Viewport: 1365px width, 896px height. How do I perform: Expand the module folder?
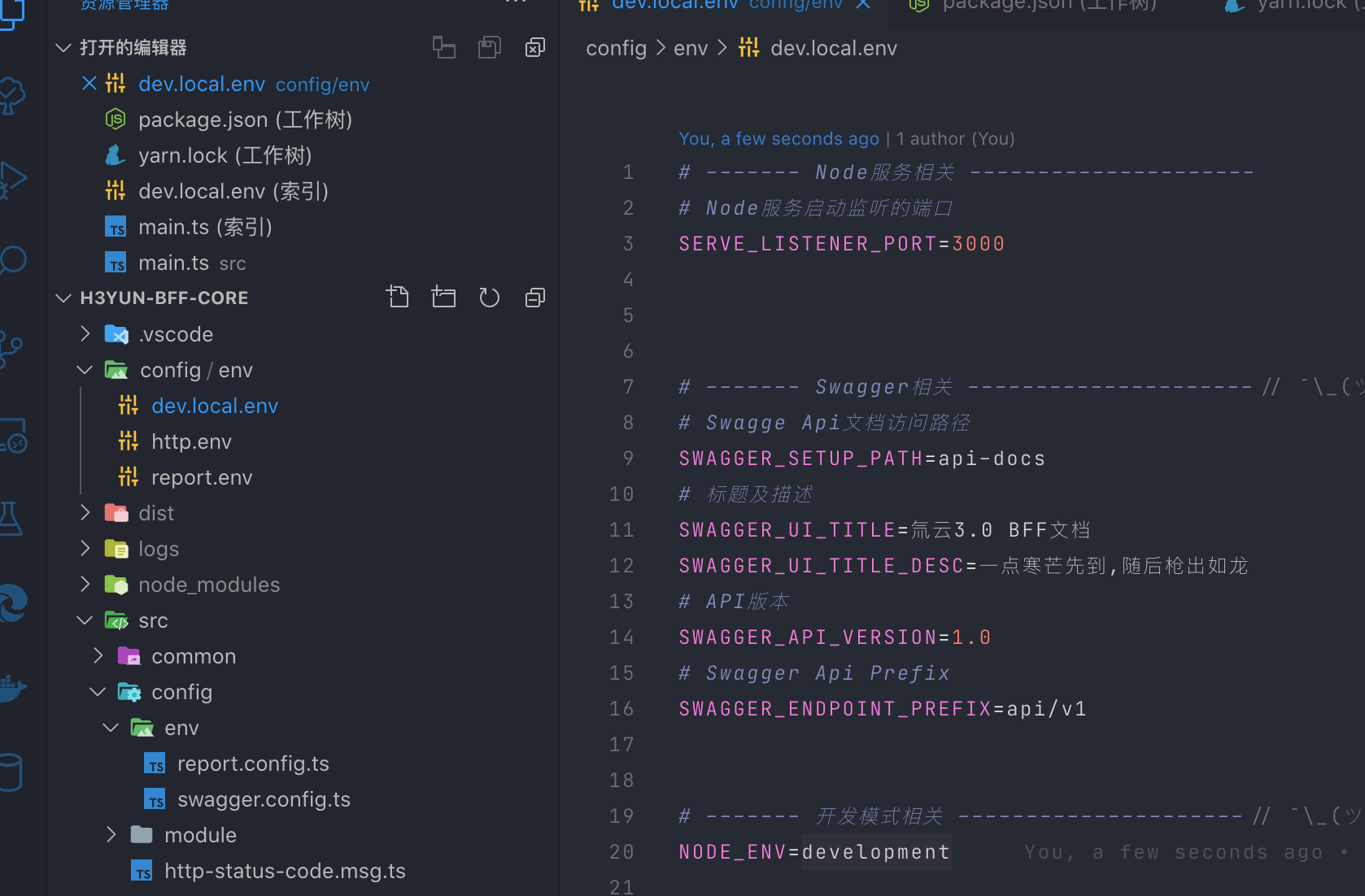[x=111, y=834]
